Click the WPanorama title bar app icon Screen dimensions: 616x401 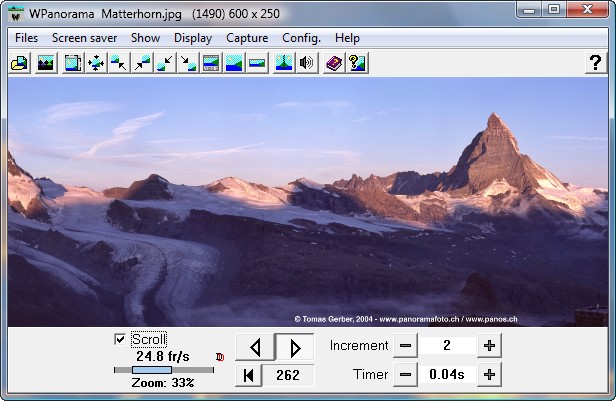16,15
